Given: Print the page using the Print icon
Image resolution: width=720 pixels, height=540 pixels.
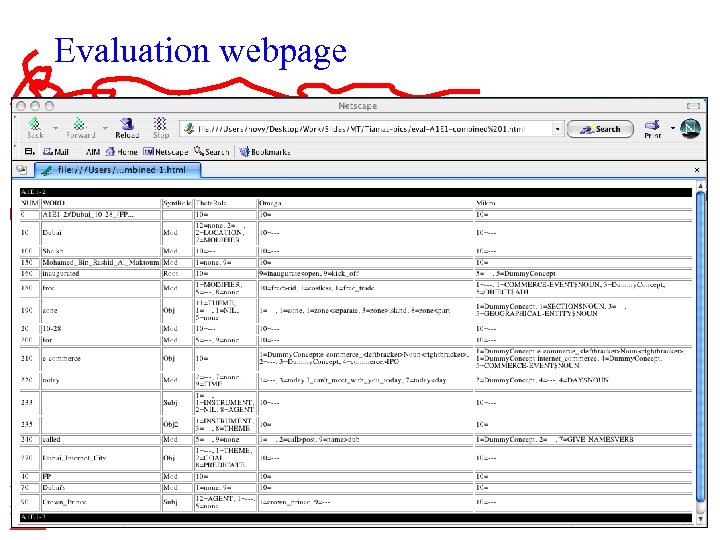Looking at the screenshot, I should tap(652, 129).
